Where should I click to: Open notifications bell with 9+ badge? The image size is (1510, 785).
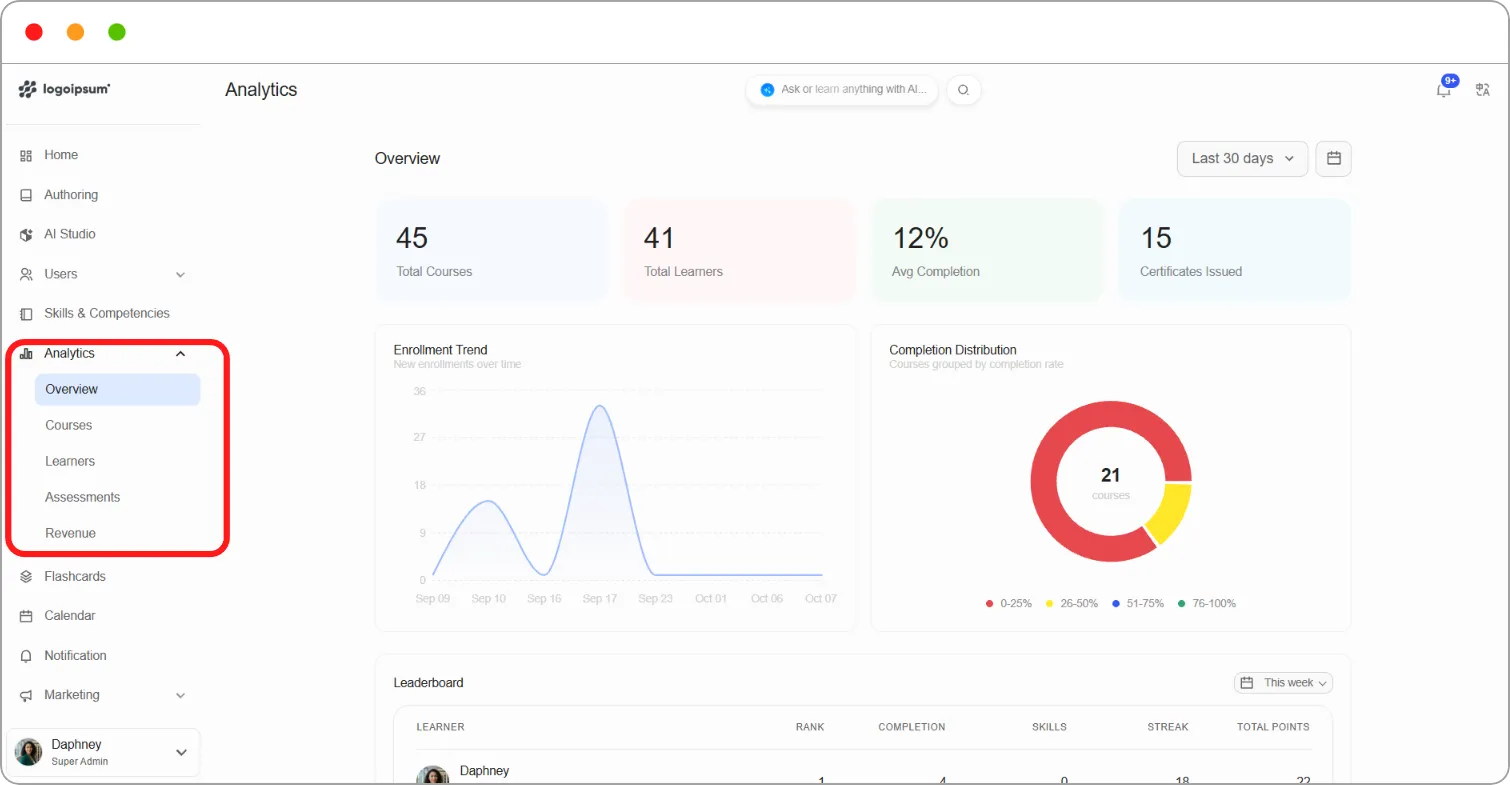pyautogui.click(x=1444, y=89)
